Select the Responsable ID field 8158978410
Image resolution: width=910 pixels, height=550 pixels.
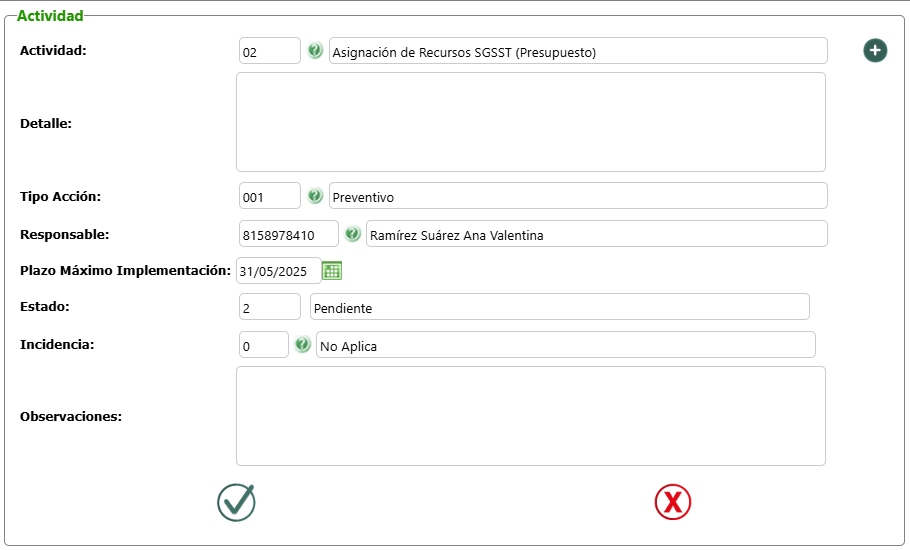(289, 234)
